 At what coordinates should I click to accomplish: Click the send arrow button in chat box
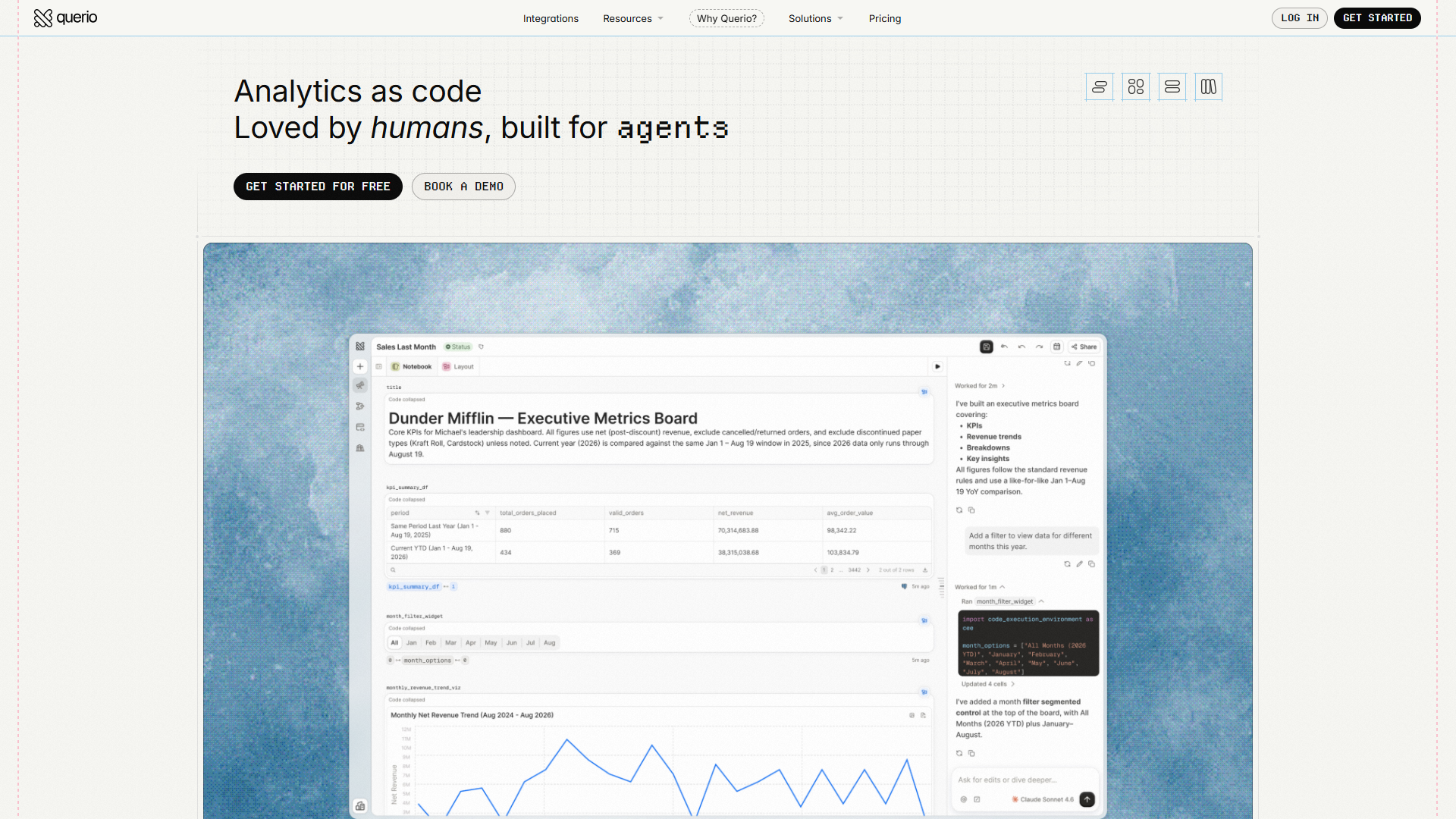point(1087,799)
